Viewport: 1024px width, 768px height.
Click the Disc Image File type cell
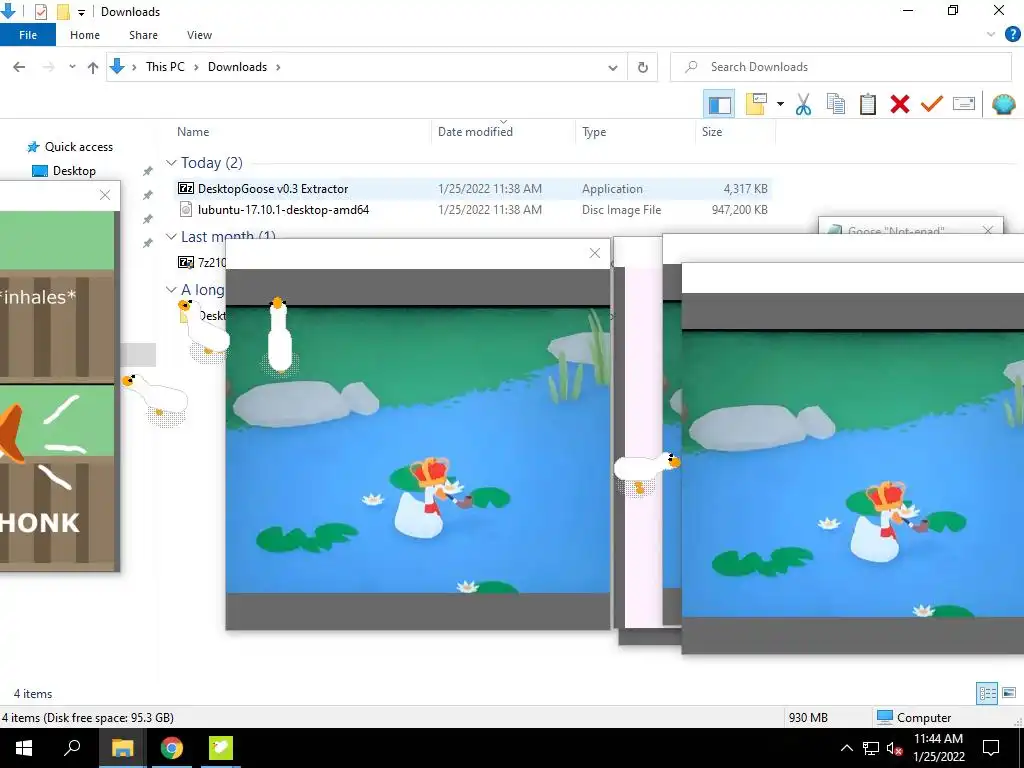(x=622, y=210)
